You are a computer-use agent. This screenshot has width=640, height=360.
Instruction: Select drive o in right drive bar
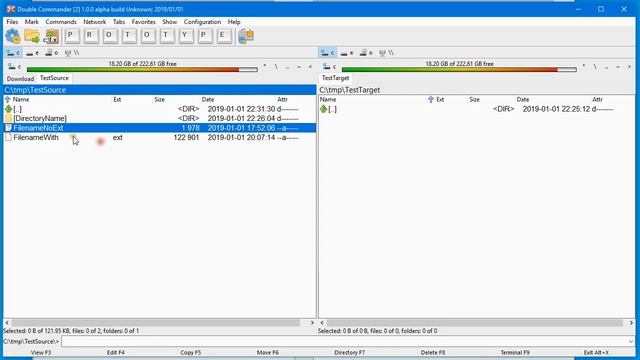pos(366,53)
